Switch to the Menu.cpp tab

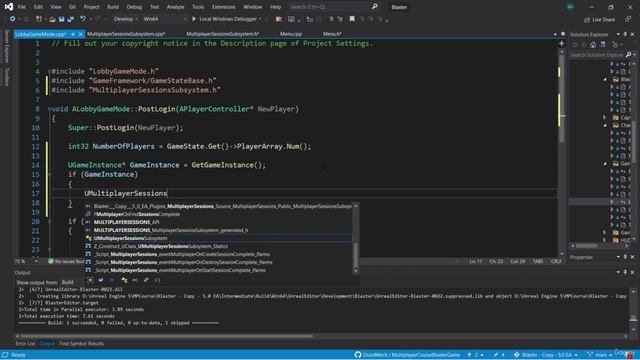coord(291,34)
